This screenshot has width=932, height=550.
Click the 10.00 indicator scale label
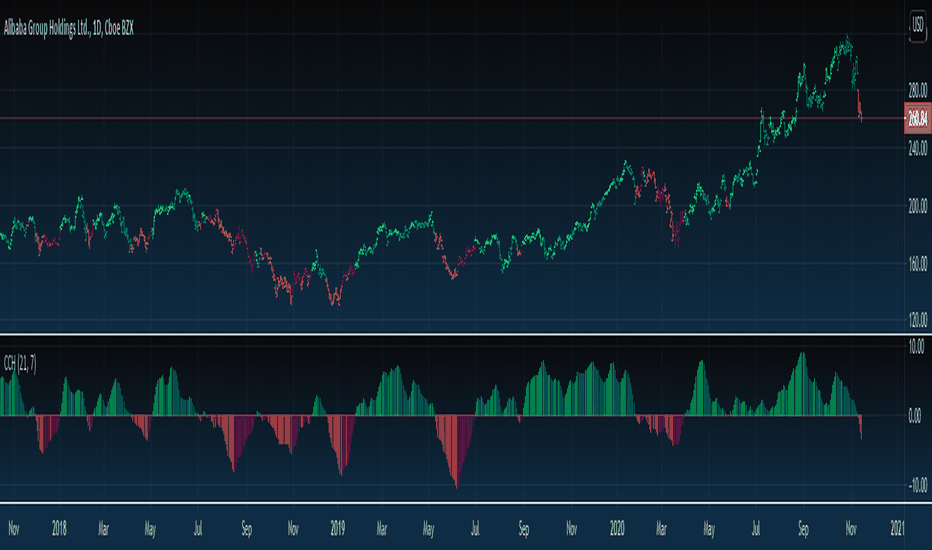tap(916, 346)
